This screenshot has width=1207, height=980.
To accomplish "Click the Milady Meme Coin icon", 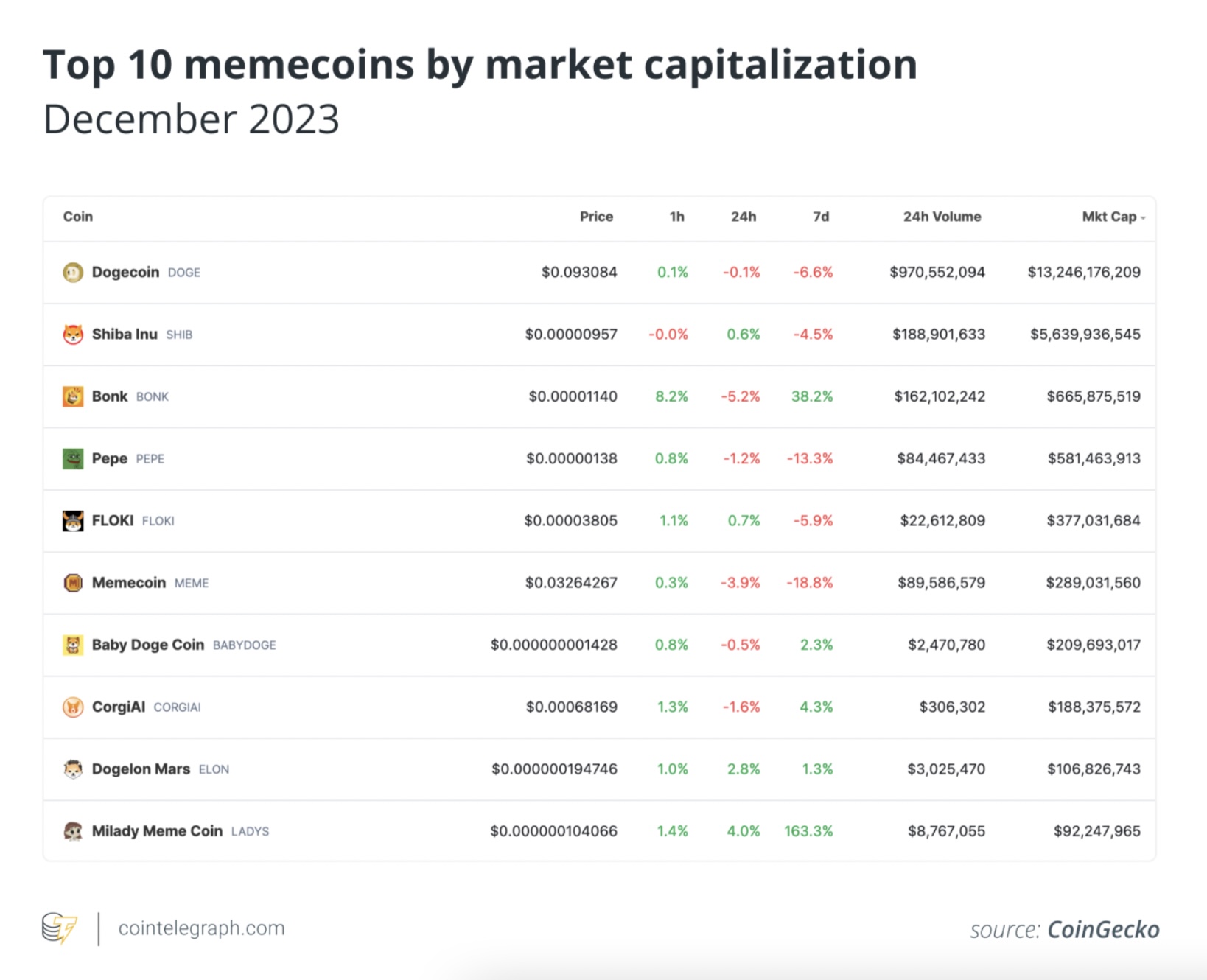I will point(73,832).
